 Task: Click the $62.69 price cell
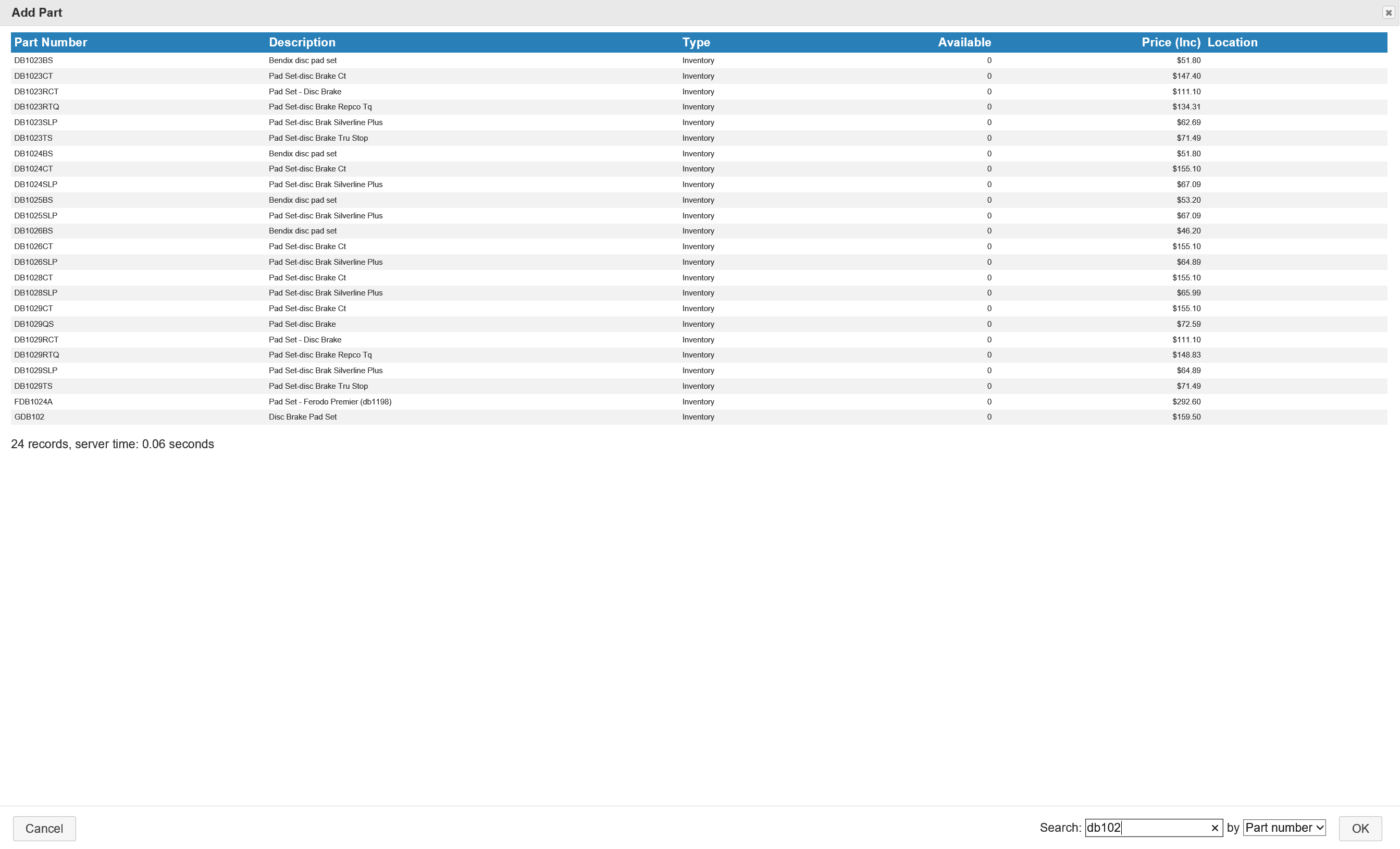pos(1188,122)
